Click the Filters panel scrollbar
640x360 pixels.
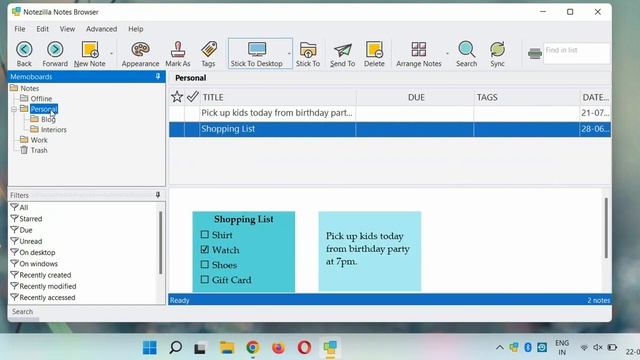[160, 242]
